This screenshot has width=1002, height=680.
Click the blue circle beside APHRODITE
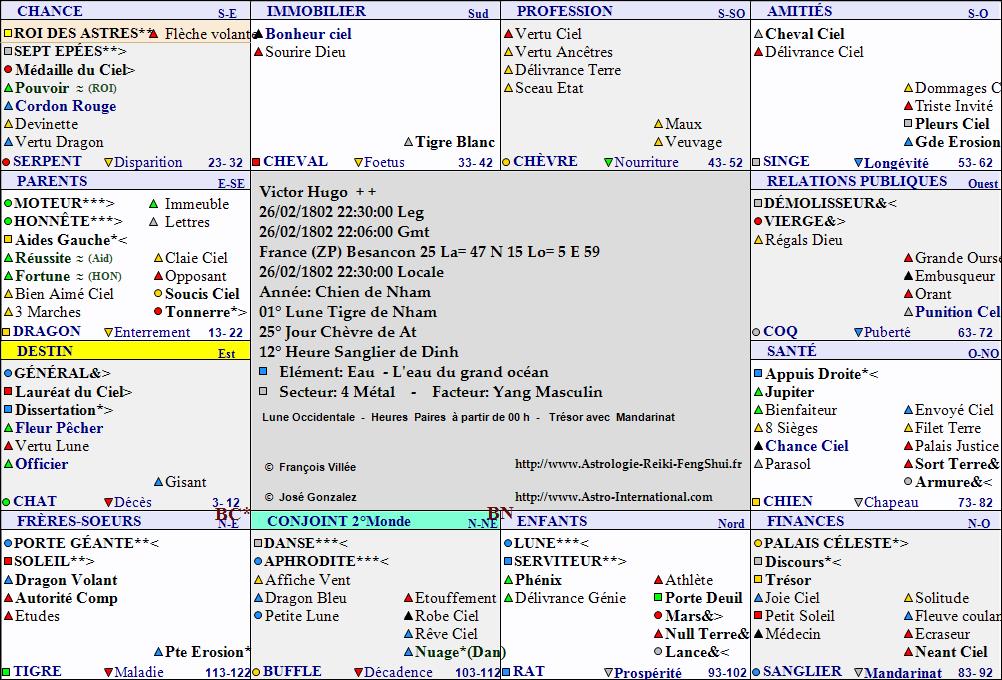(x=258, y=560)
